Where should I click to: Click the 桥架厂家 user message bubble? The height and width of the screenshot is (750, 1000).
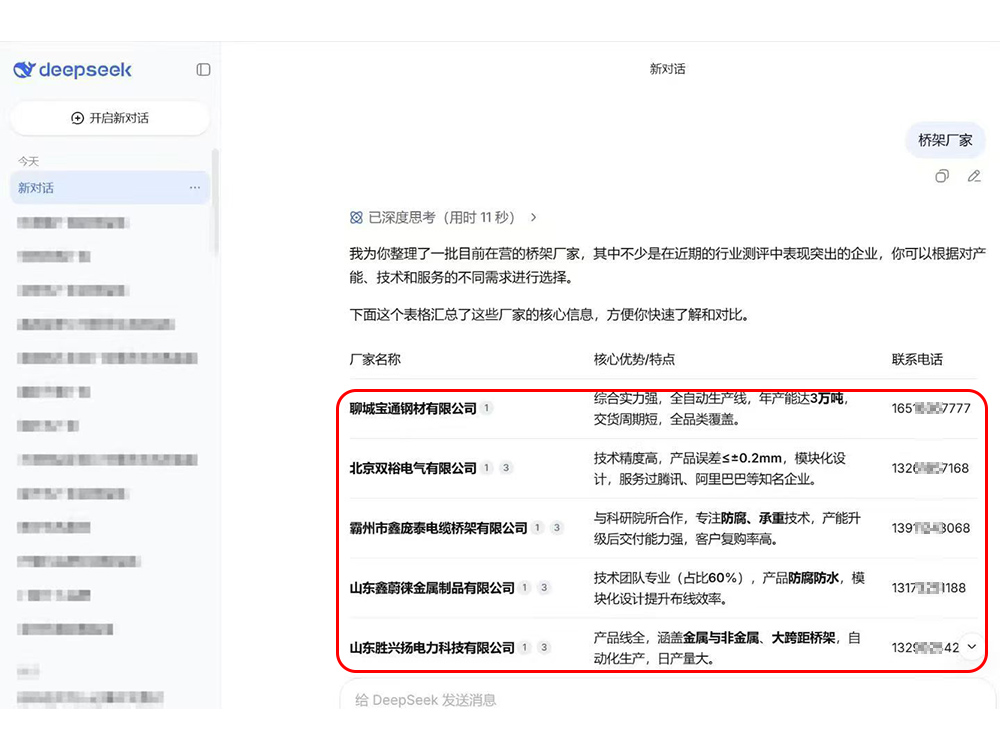point(945,140)
